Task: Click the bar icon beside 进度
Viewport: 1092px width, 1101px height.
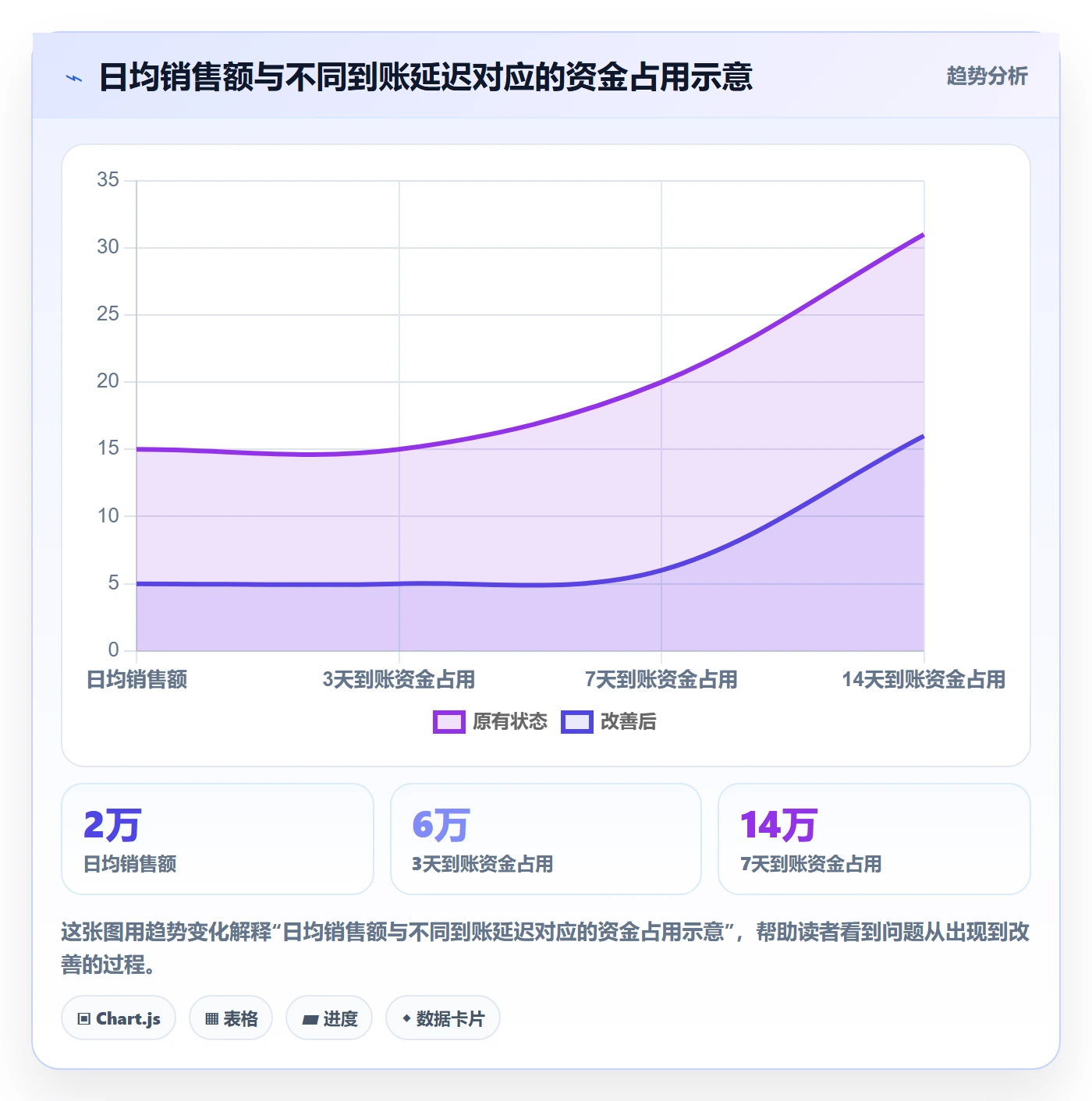Action: click(310, 1020)
